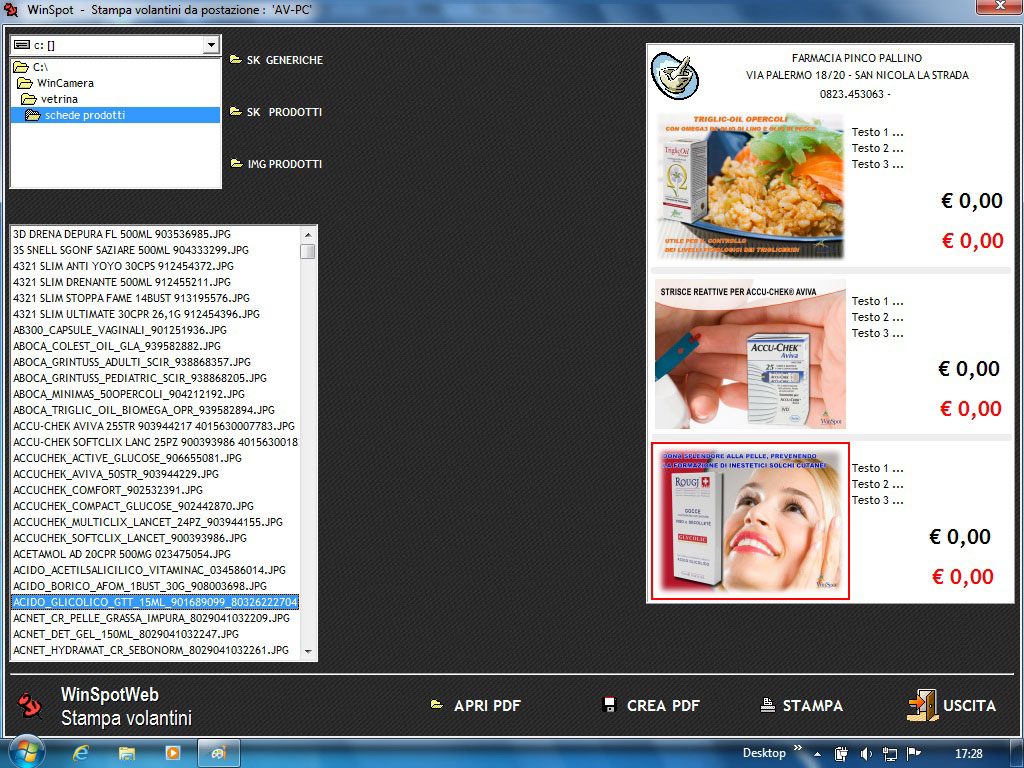Select the WinCamera folder in tree
Viewport: 1024px width, 768px height.
tap(65, 83)
